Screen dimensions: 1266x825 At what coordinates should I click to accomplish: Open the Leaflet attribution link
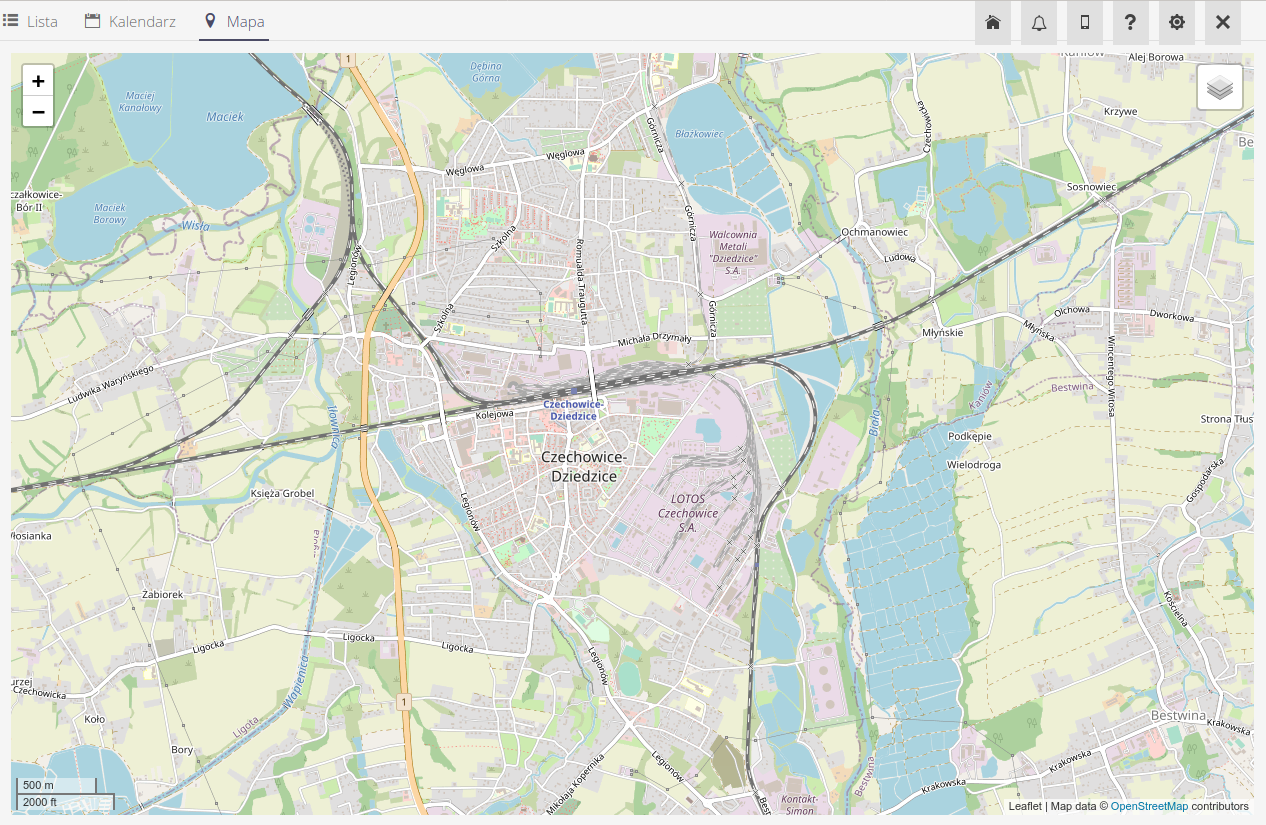pyautogui.click(x=1025, y=806)
